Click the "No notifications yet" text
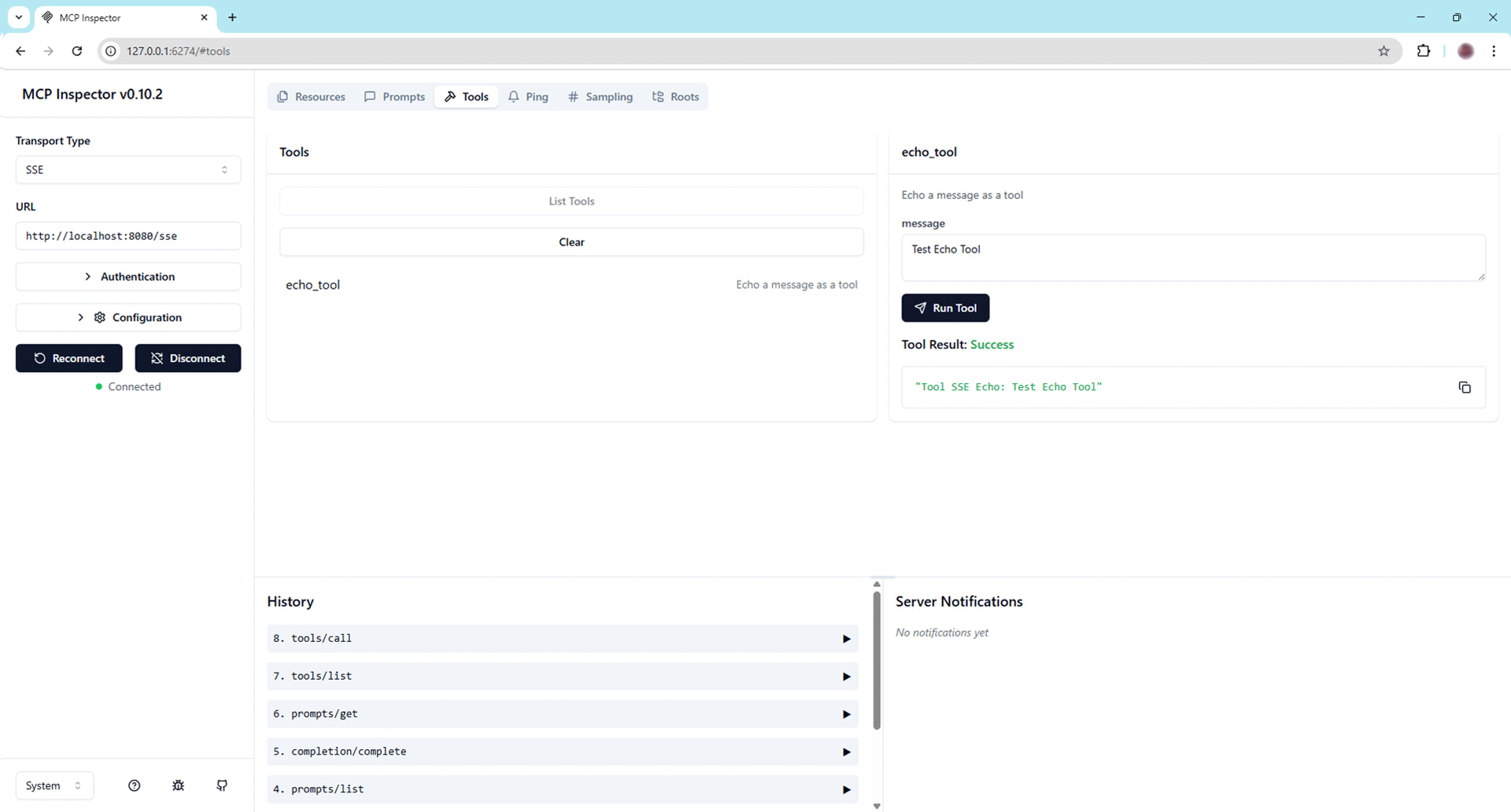1511x812 pixels. 942,633
